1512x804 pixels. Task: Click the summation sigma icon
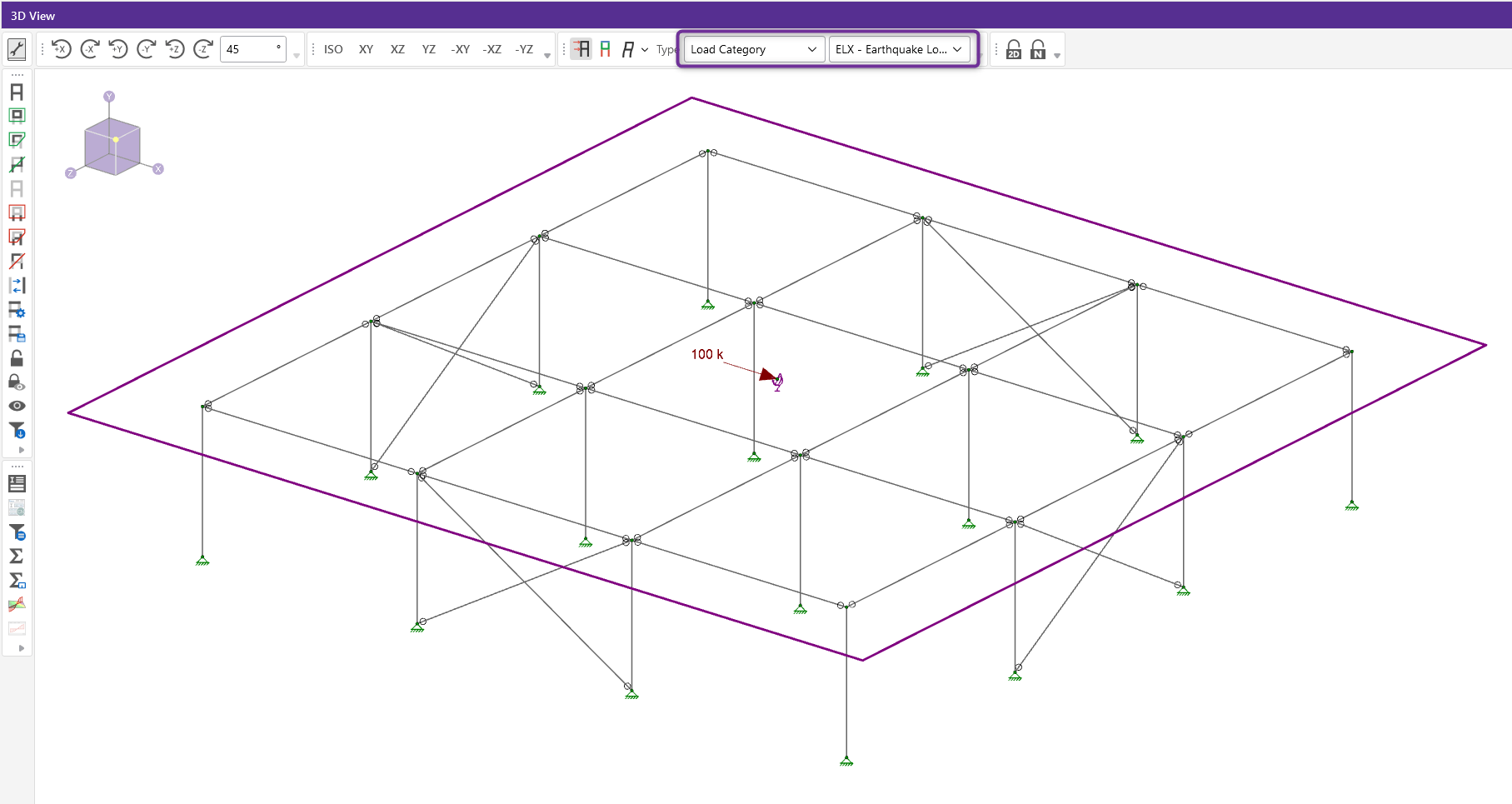point(17,556)
